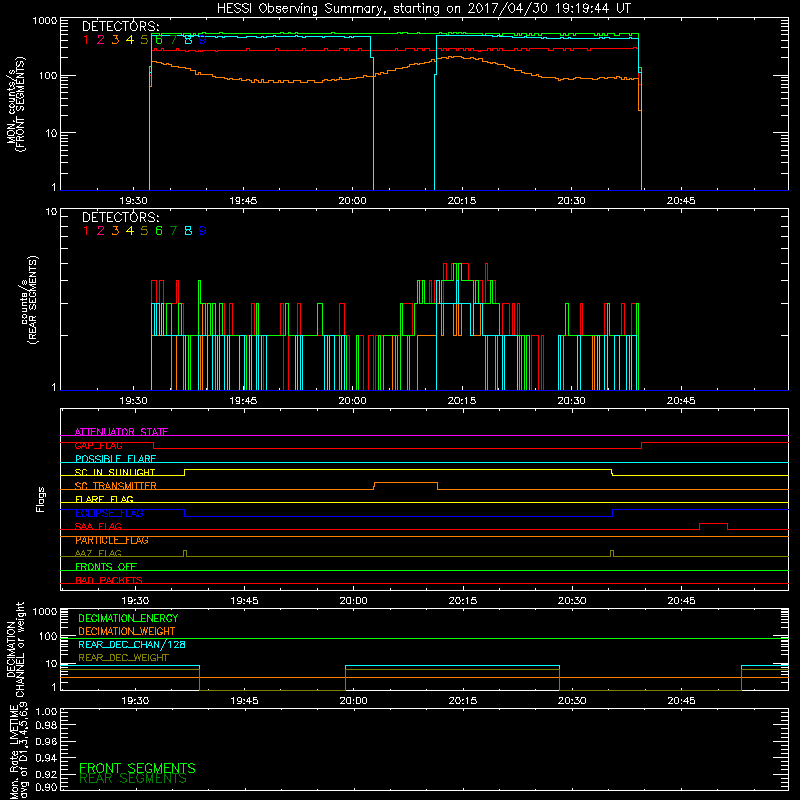Click the 1.00 tick label on livetime axis
This screenshot has width=800, height=800.
coord(46,712)
